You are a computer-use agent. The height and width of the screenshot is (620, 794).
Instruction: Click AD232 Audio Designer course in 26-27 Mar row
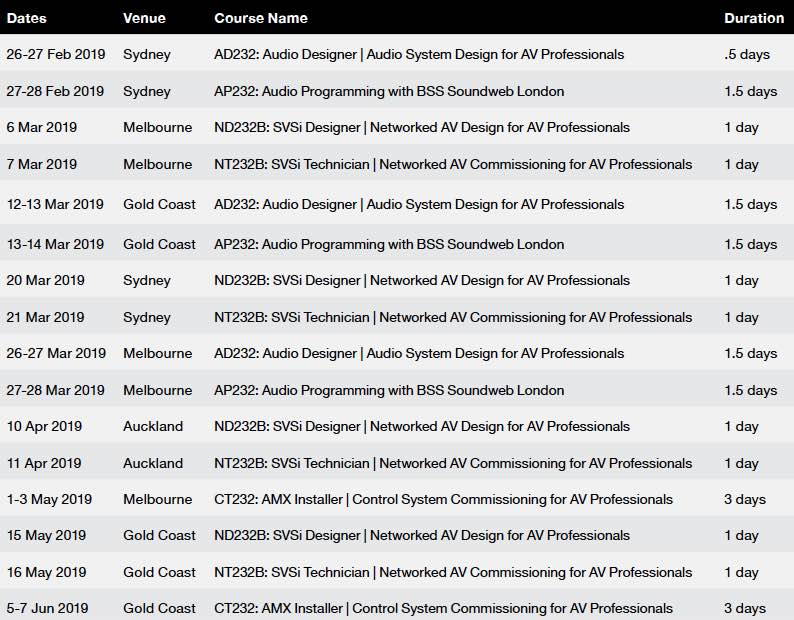[x=419, y=354]
